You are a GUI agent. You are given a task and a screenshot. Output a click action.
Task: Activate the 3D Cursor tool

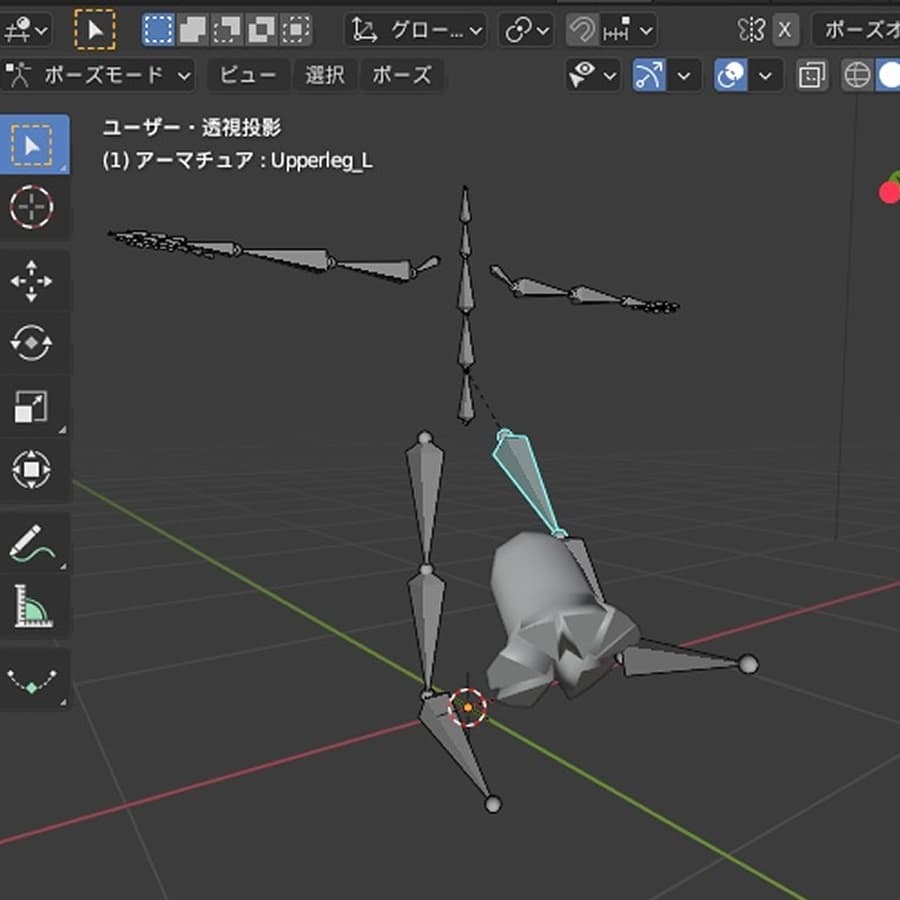coord(32,208)
